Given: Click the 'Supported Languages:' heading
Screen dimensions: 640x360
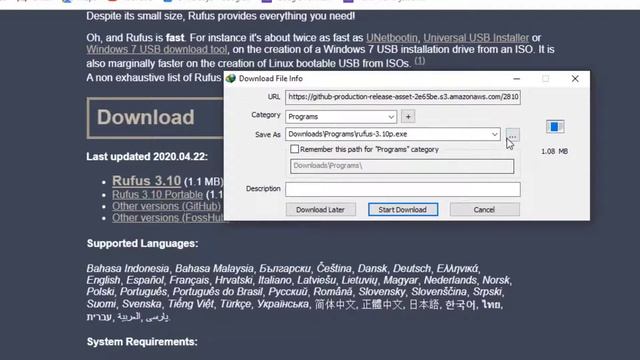Looking at the screenshot, I should tap(142, 243).
